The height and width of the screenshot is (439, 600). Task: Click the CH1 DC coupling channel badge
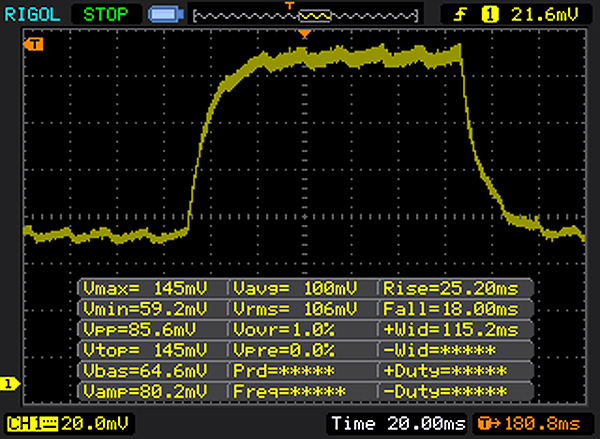(x=32, y=424)
